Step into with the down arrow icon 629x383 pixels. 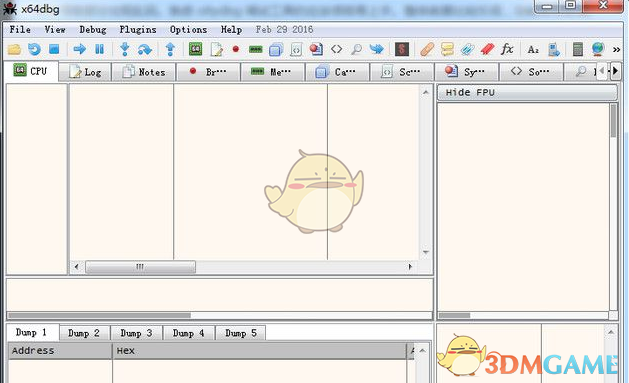click(x=125, y=49)
